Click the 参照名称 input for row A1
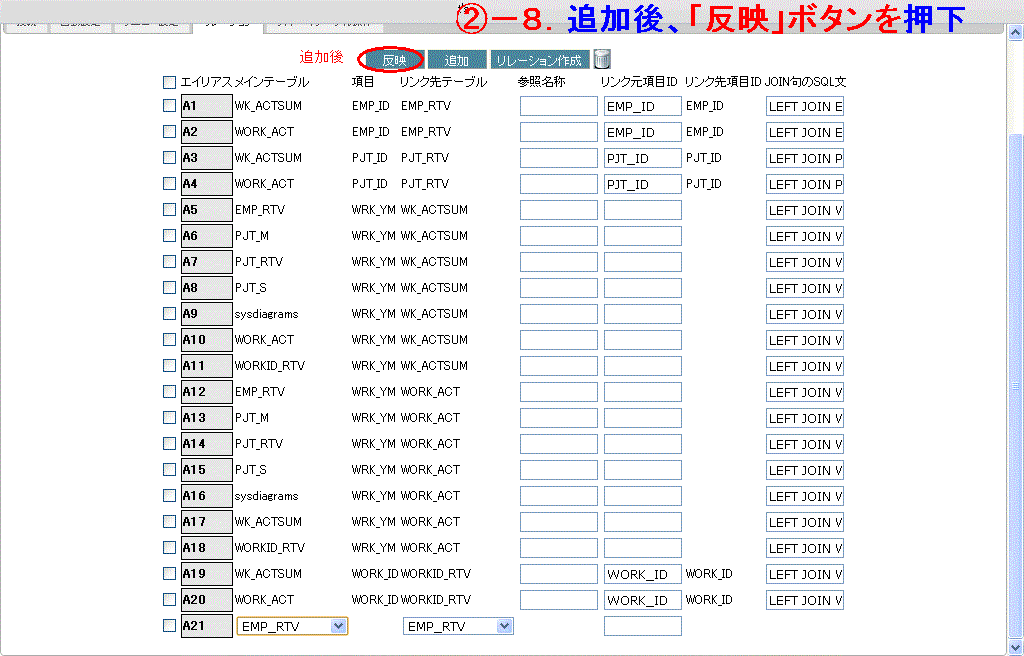The width and height of the screenshot is (1024, 656). [x=558, y=106]
